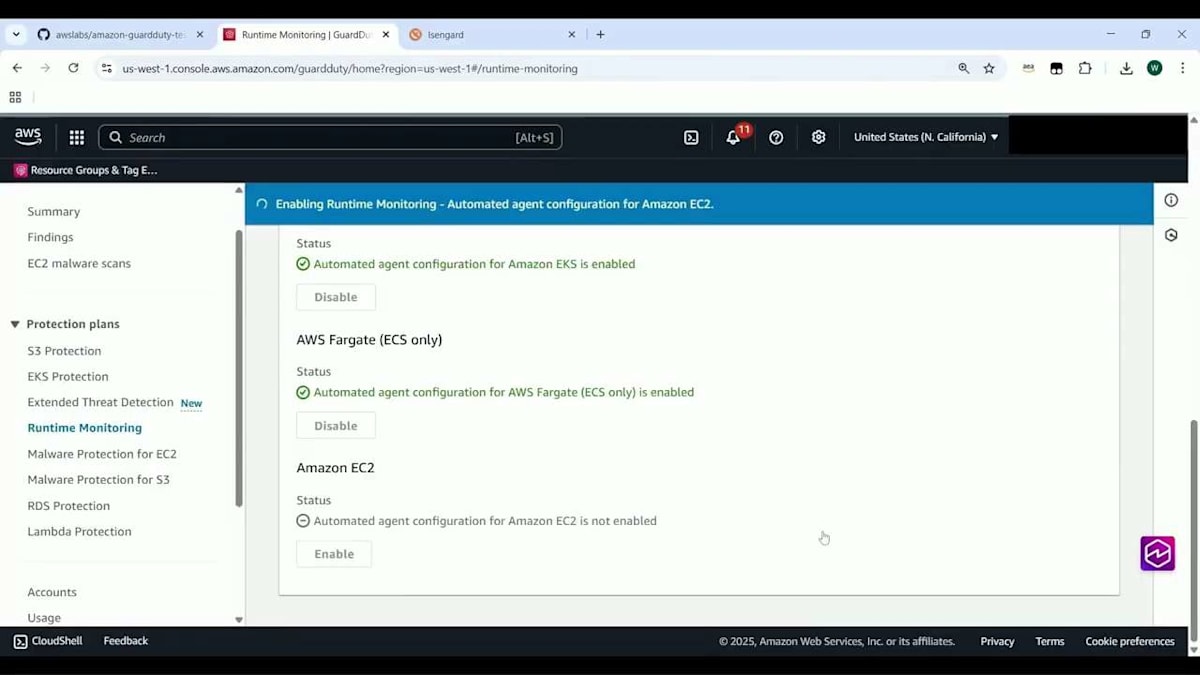Open the hexagon tools panel icon

coord(1171,235)
